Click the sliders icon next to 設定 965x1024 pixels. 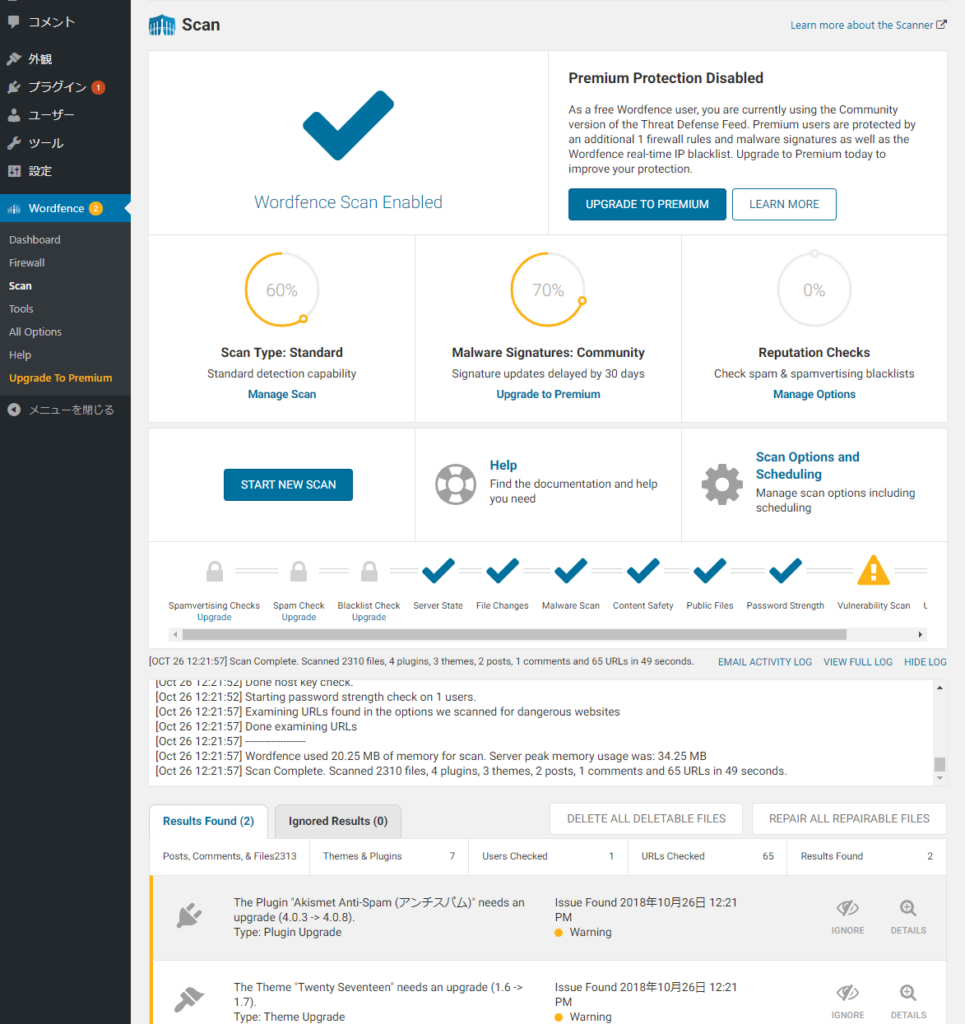click(x=14, y=171)
